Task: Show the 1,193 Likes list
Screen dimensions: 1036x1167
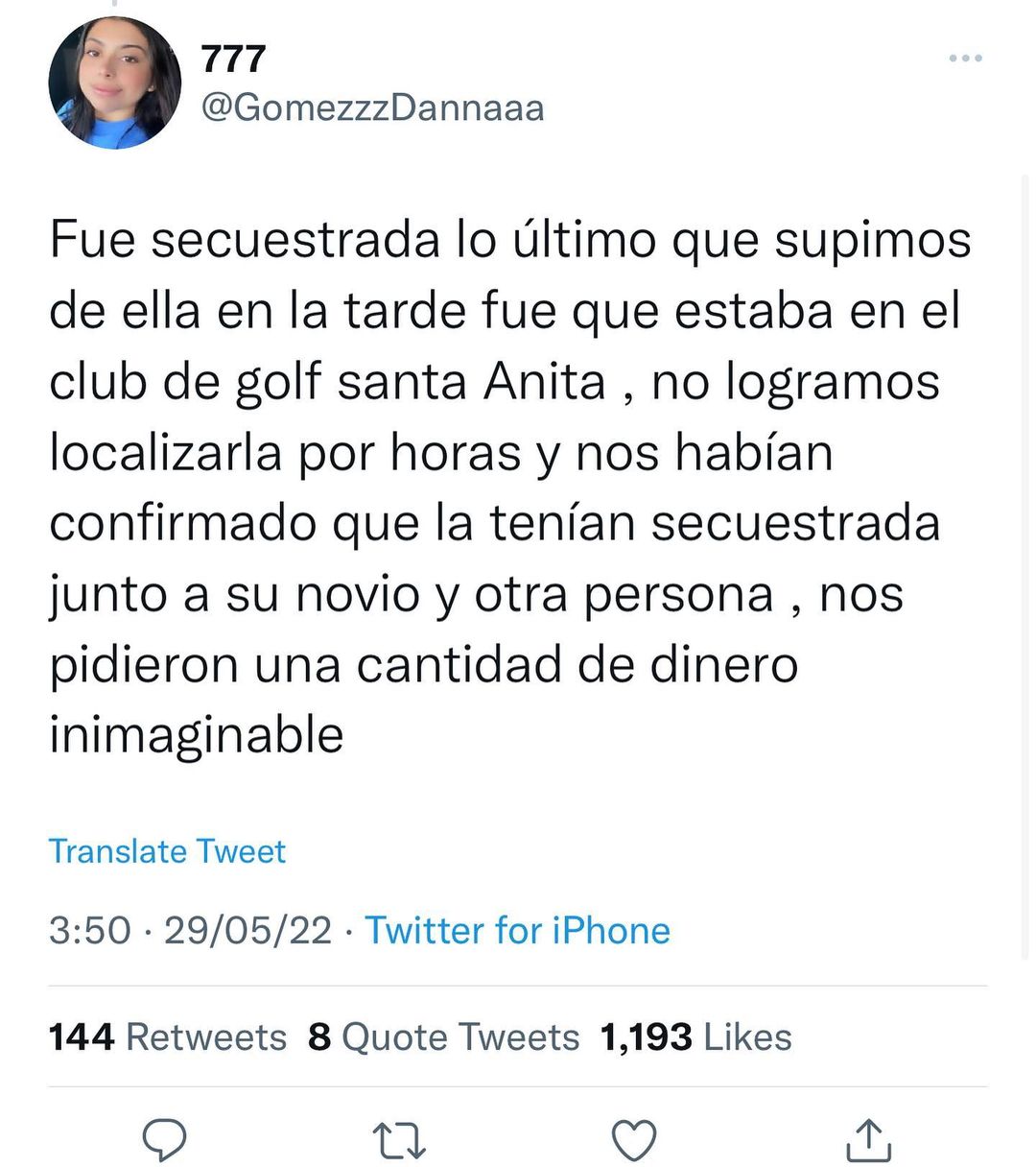Action: pos(695,1036)
